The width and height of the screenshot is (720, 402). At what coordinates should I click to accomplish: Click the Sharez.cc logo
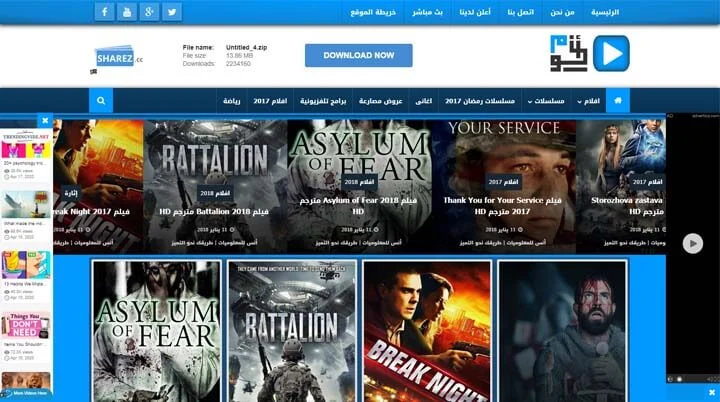click(118, 58)
